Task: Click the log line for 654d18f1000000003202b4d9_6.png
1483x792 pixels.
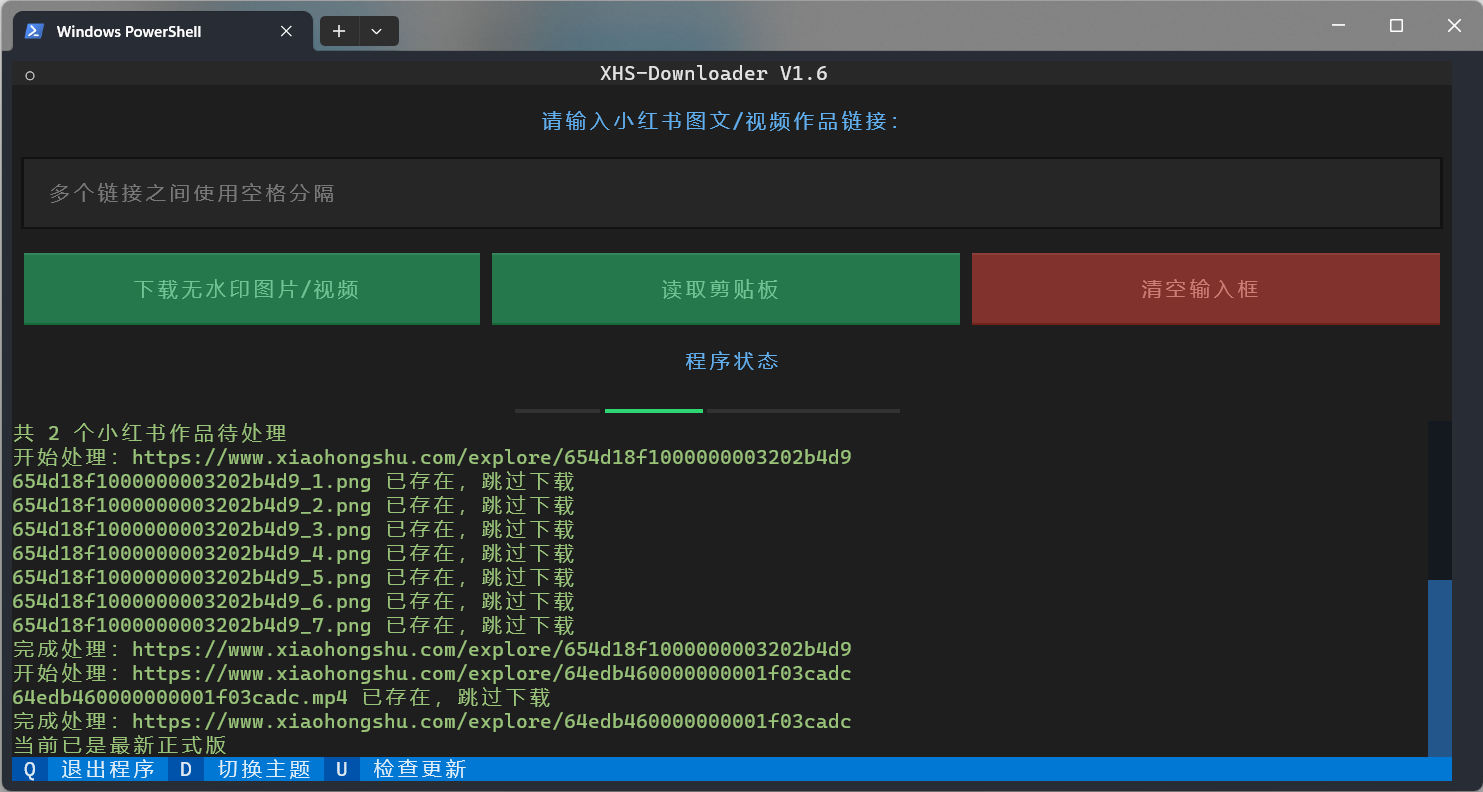Action: [x=294, y=601]
